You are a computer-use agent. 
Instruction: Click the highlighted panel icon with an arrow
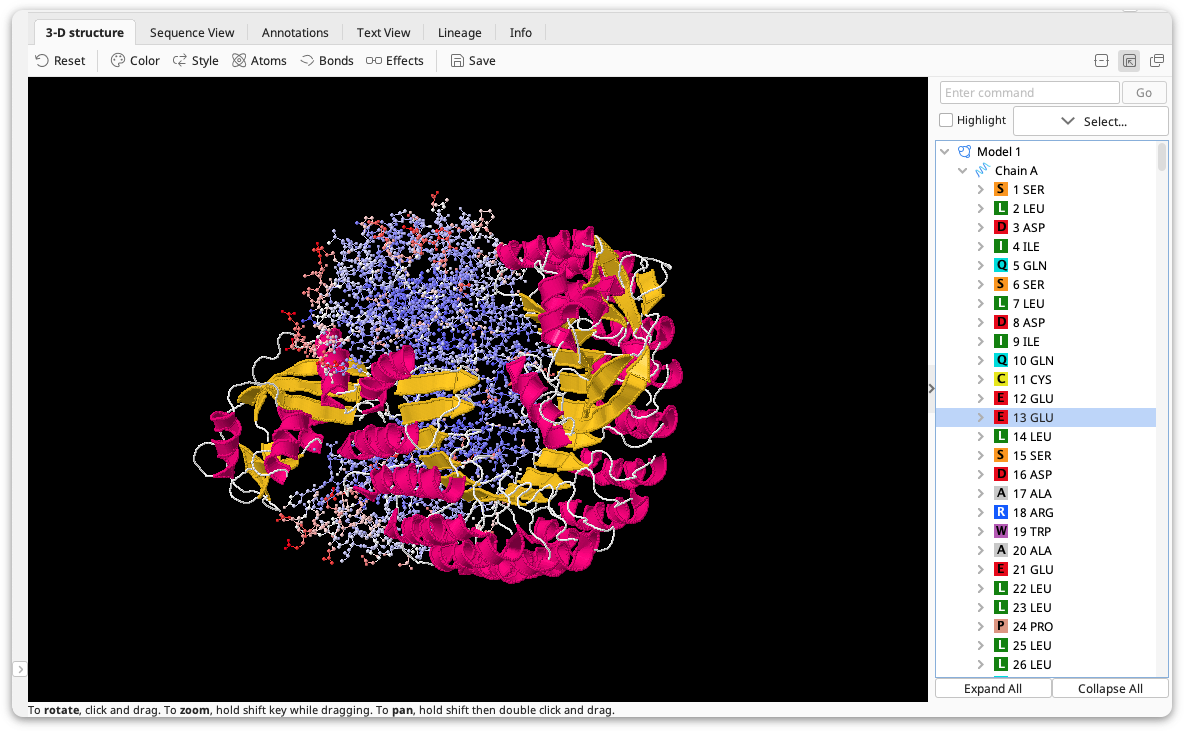click(x=1130, y=60)
